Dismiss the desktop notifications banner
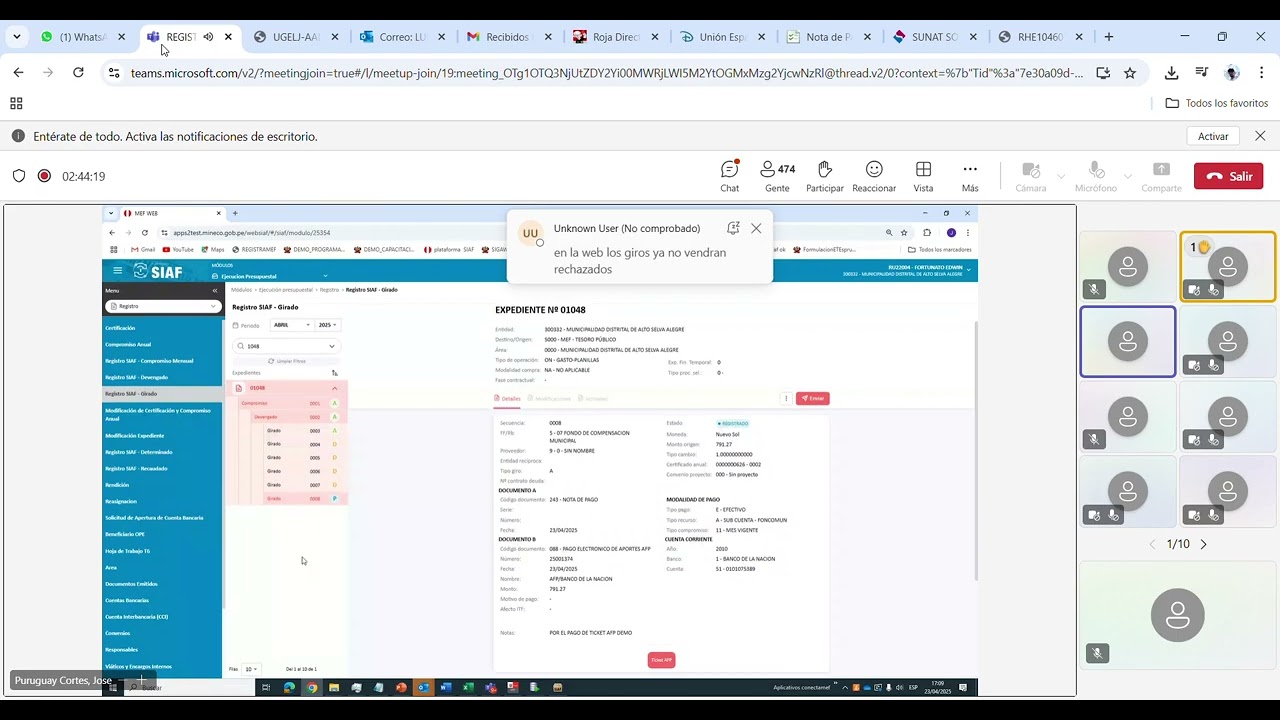Image resolution: width=1280 pixels, height=720 pixels. click(x=1260, y=136)
